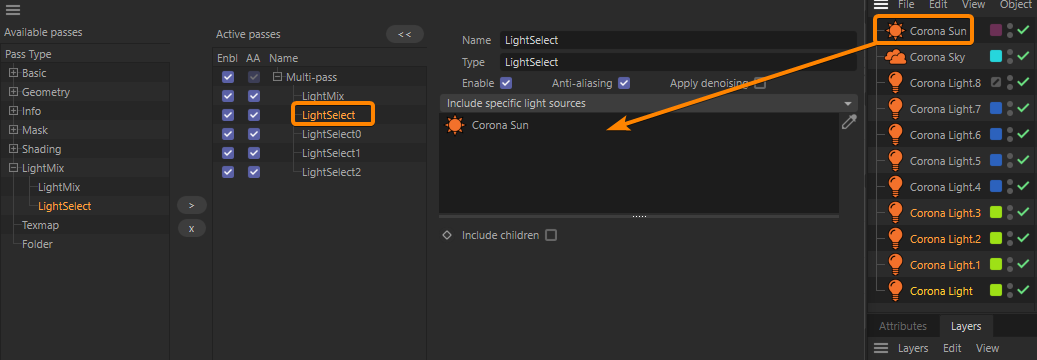Expand the Mask pass type group
This screenshot has width=1037, height=360.
tap(13, 130)
